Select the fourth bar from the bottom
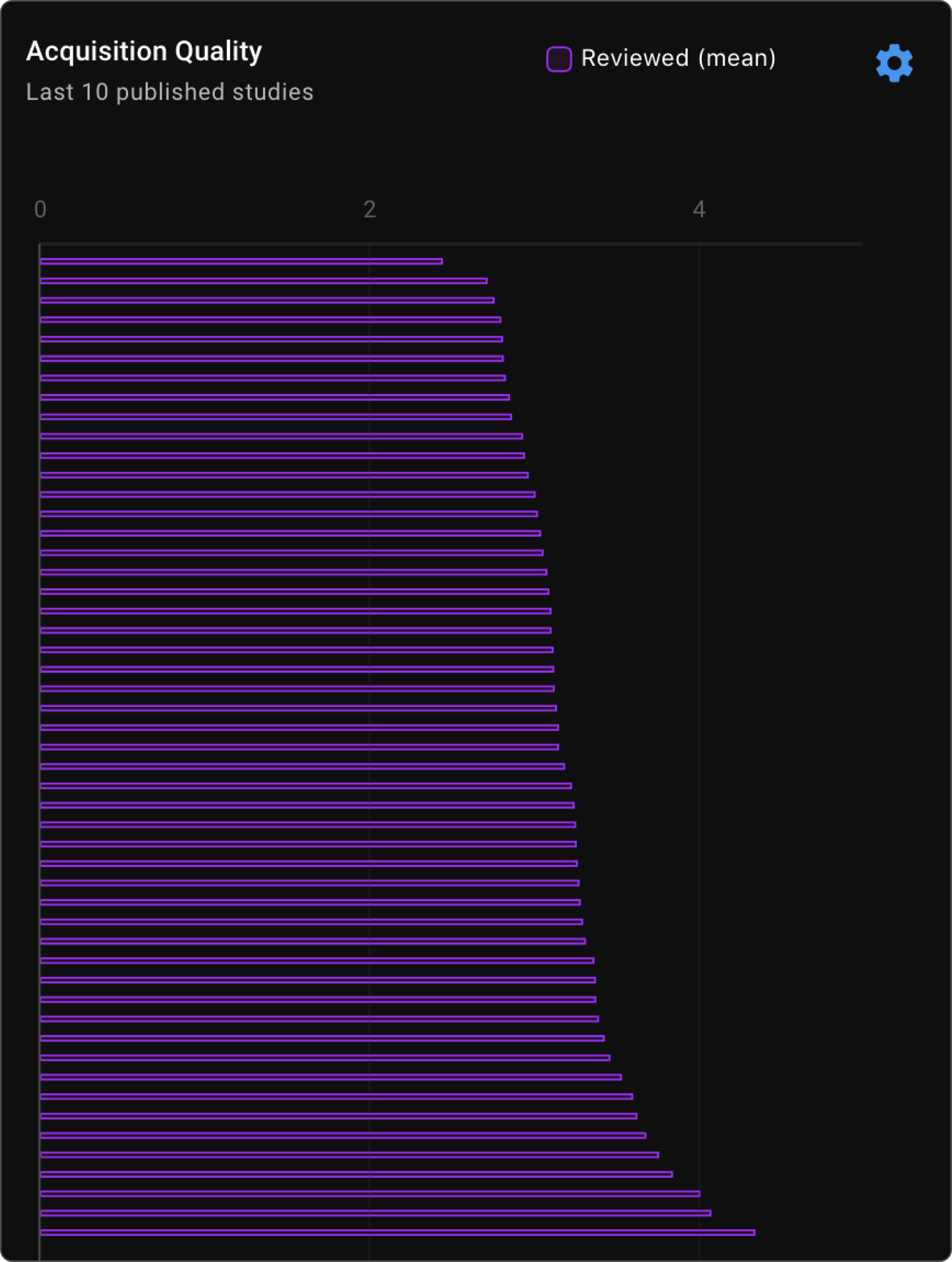This screenshot has height=1262, width=952. point(356,1174)
